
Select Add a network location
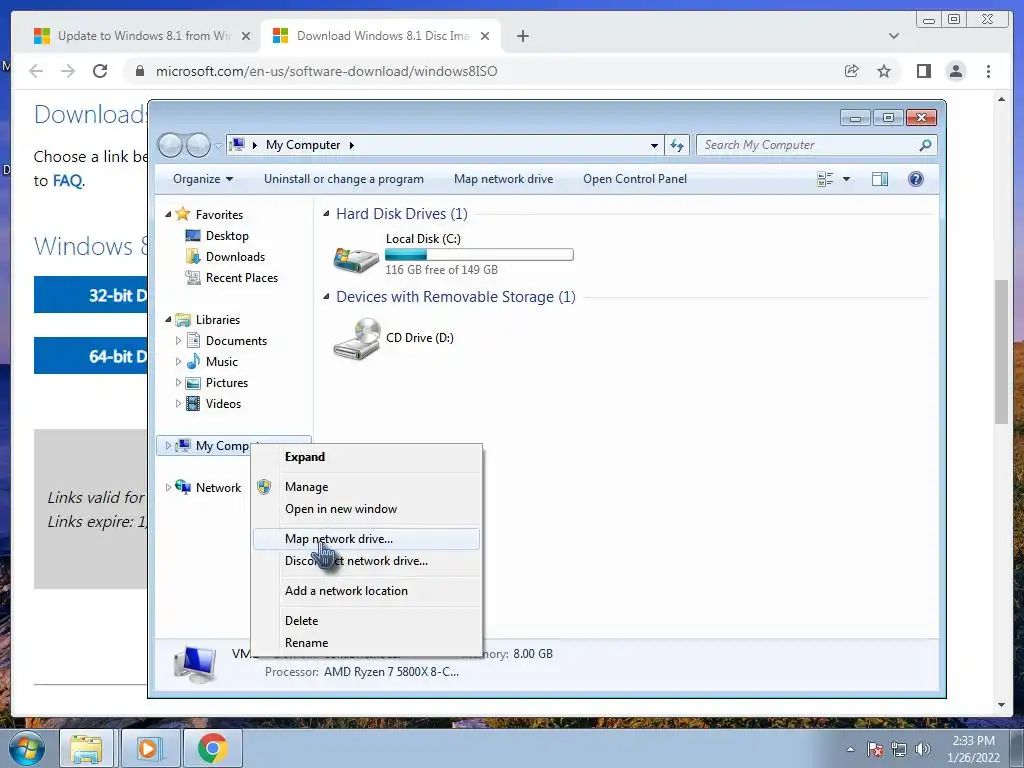366,590
